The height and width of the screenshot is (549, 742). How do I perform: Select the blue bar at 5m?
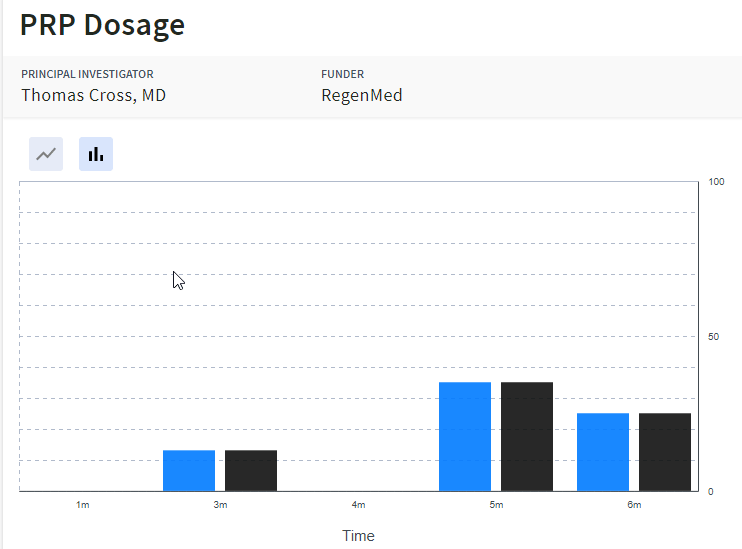click(x=465, y=436)
